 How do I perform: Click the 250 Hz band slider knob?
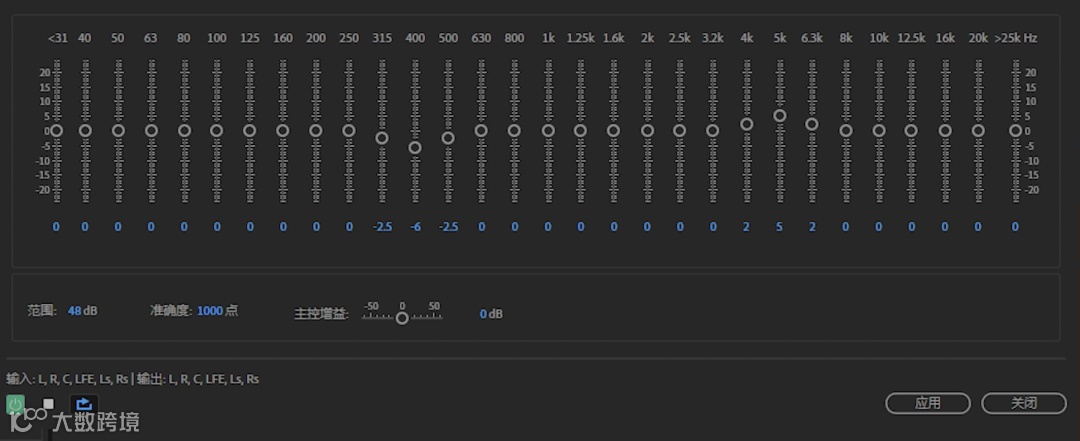(x=349, y=130)
